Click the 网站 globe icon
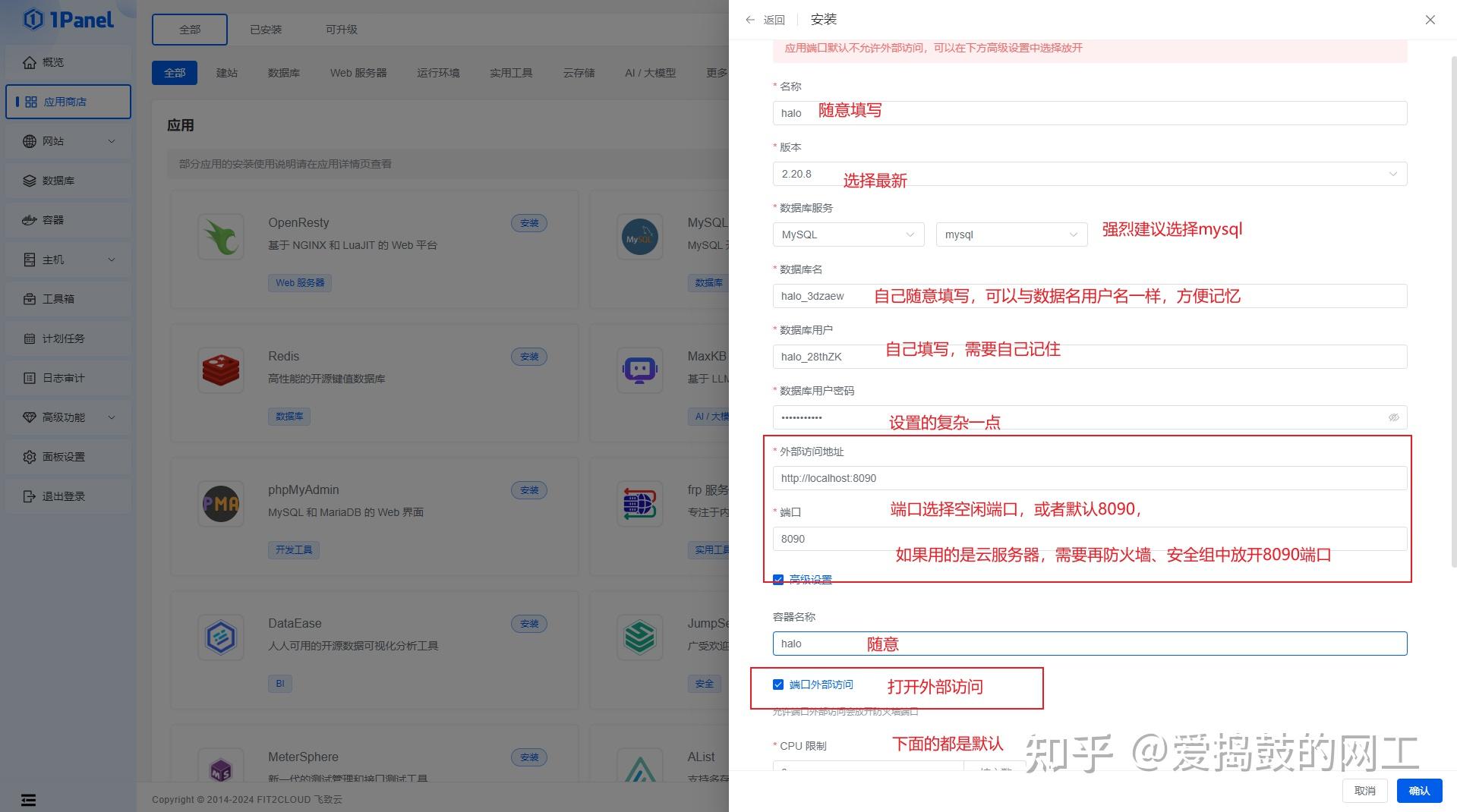 tap(30, 141)
